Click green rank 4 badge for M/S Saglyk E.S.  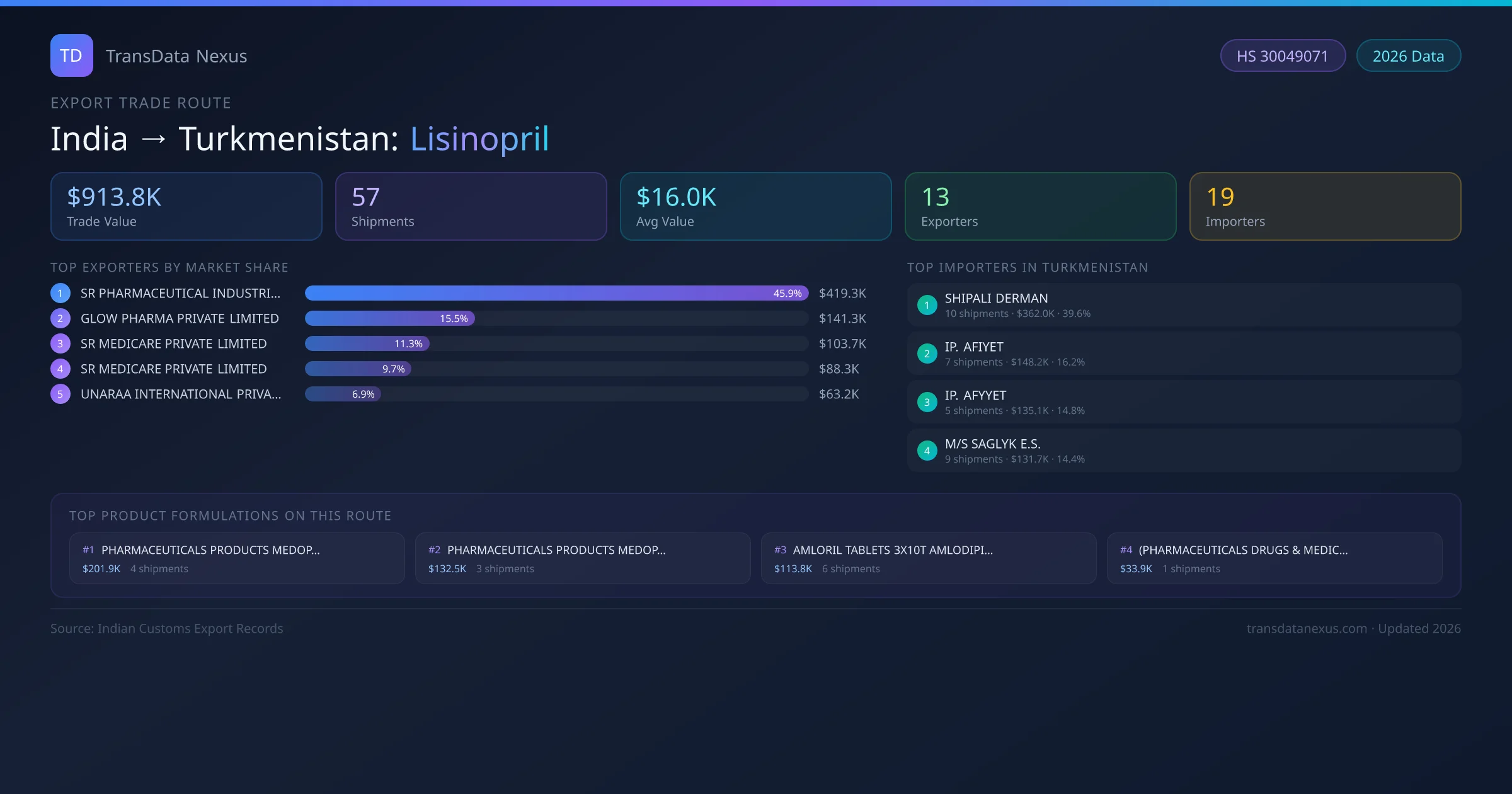tap(927, 451)
